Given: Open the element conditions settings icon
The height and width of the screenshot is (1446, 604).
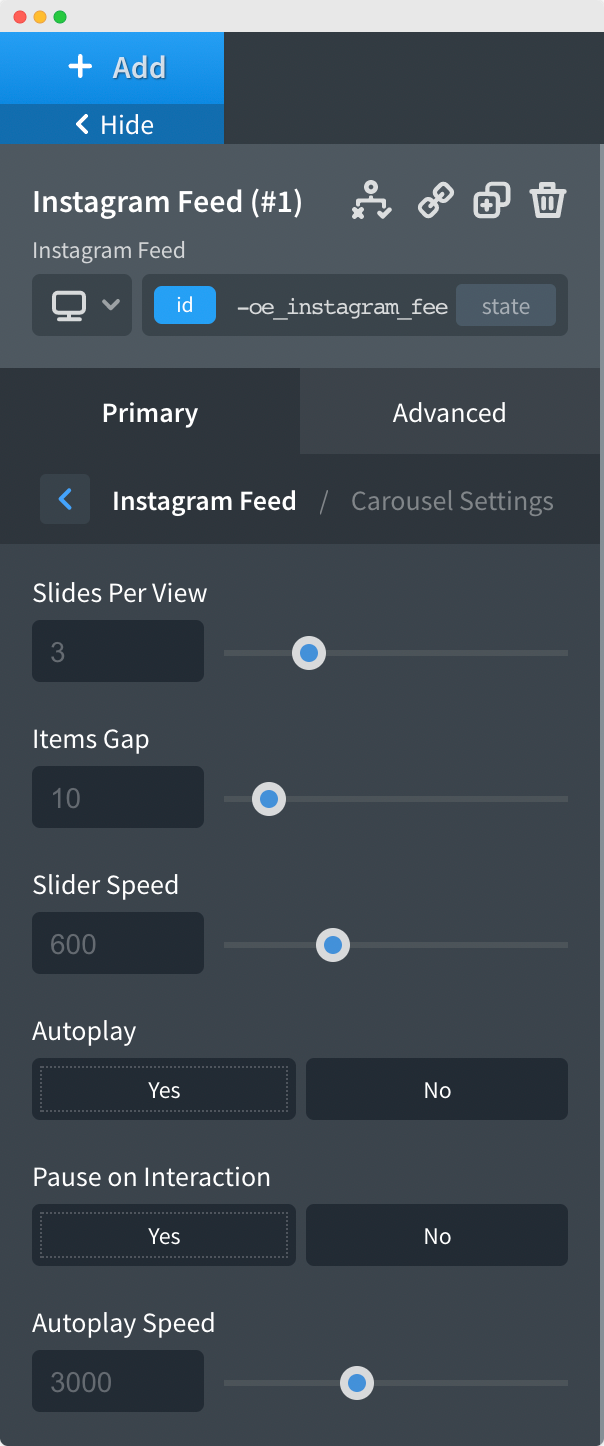Looking at the screenshot, I should pos(370,200).
